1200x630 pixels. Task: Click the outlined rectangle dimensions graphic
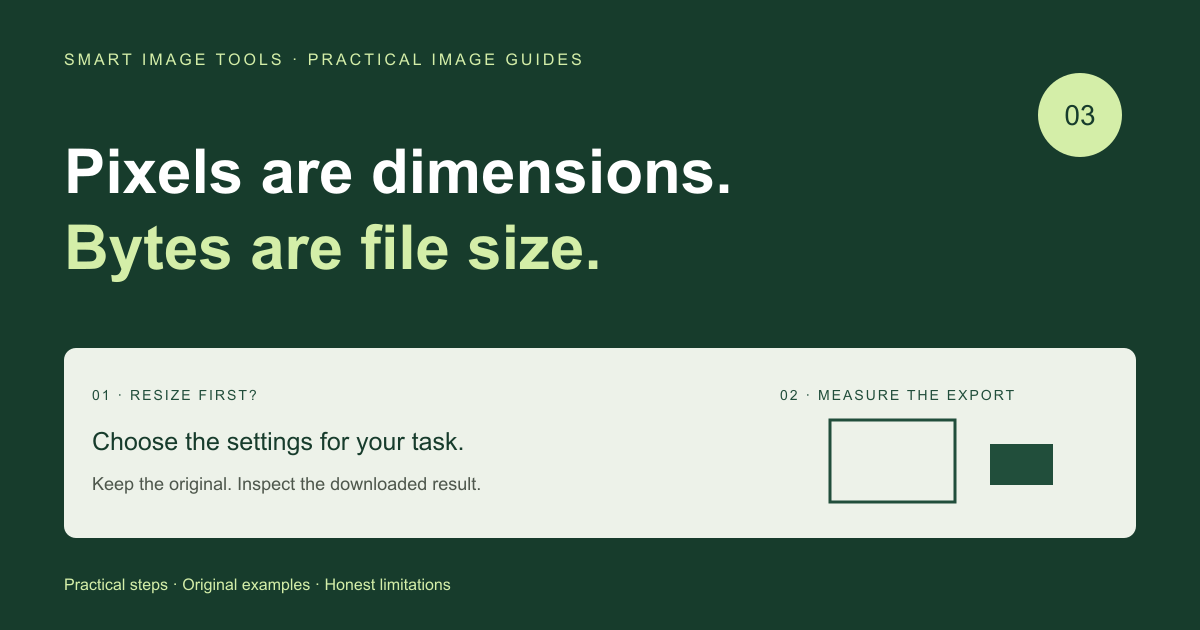point(892,461)
